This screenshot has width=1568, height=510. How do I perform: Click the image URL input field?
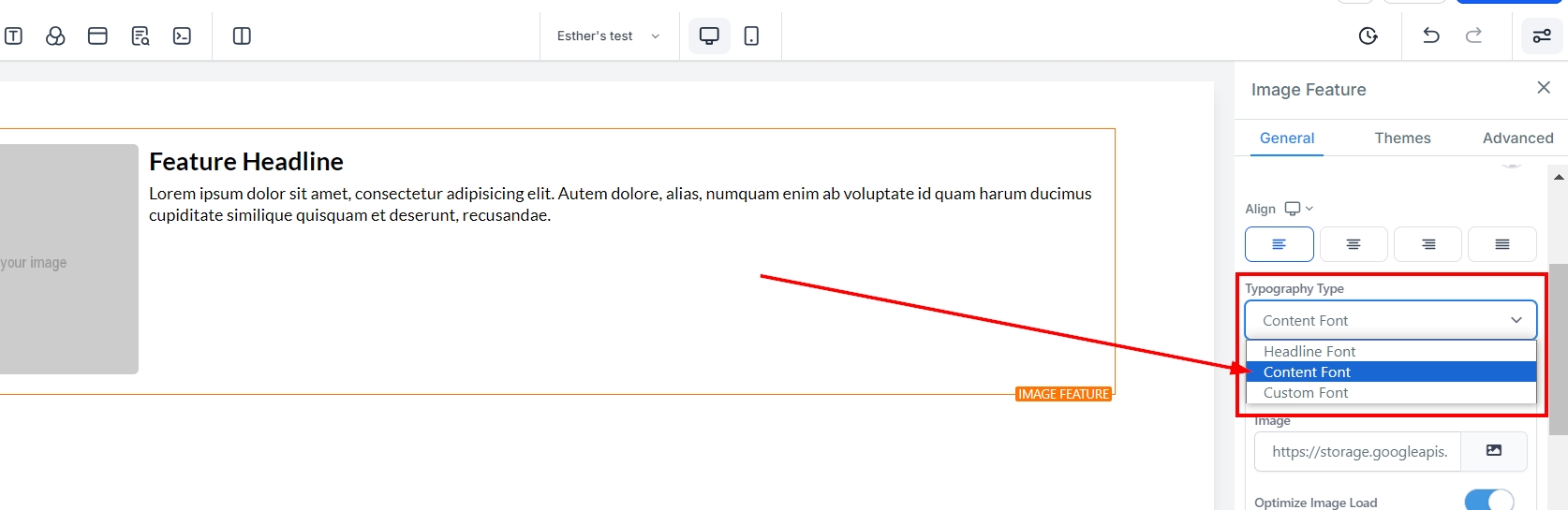click(x=1358, y=451)
